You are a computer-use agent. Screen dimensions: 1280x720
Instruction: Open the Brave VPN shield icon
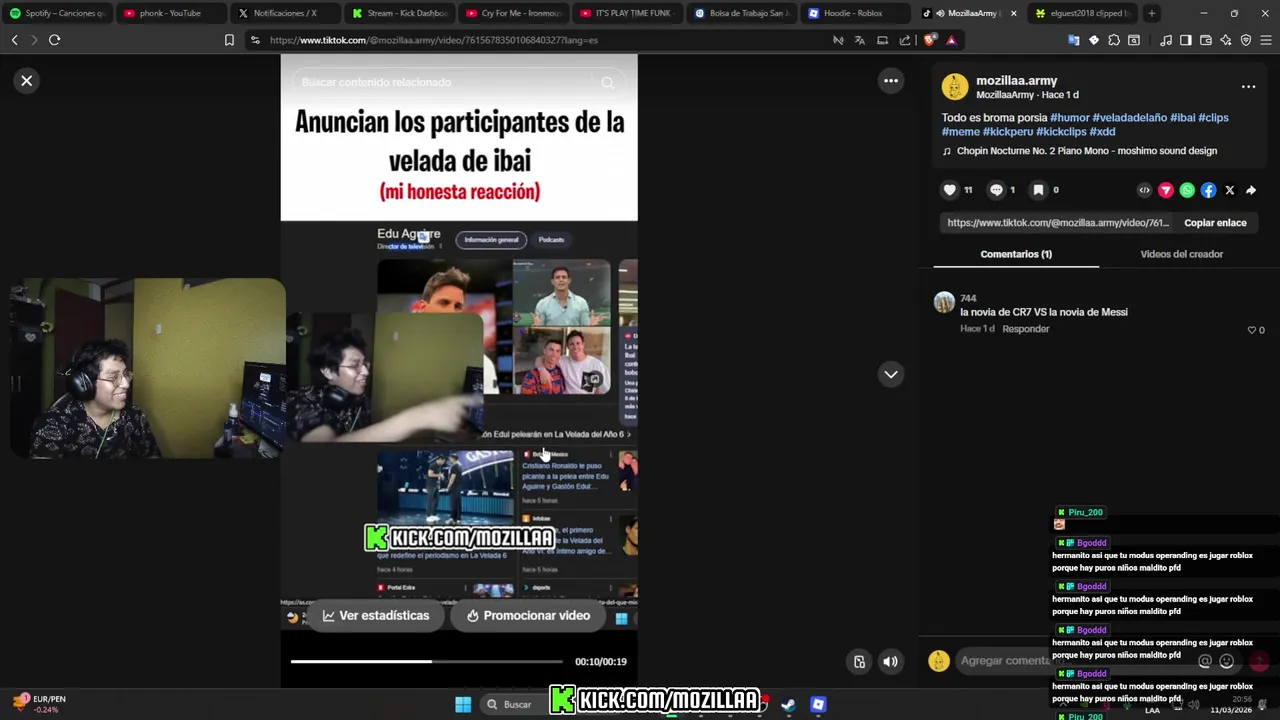(1246, 40)
